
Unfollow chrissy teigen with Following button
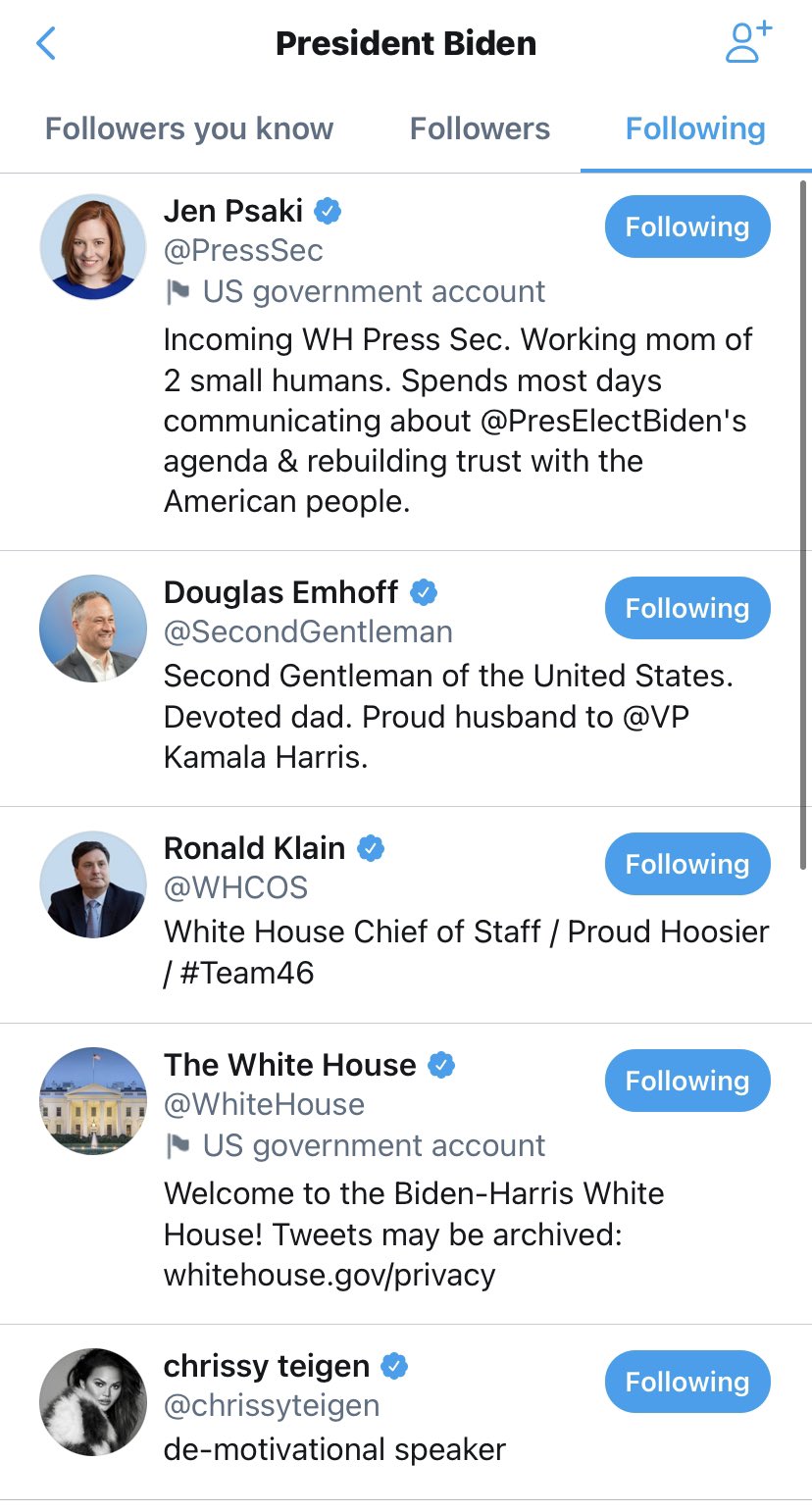[x=686, y=1382]
